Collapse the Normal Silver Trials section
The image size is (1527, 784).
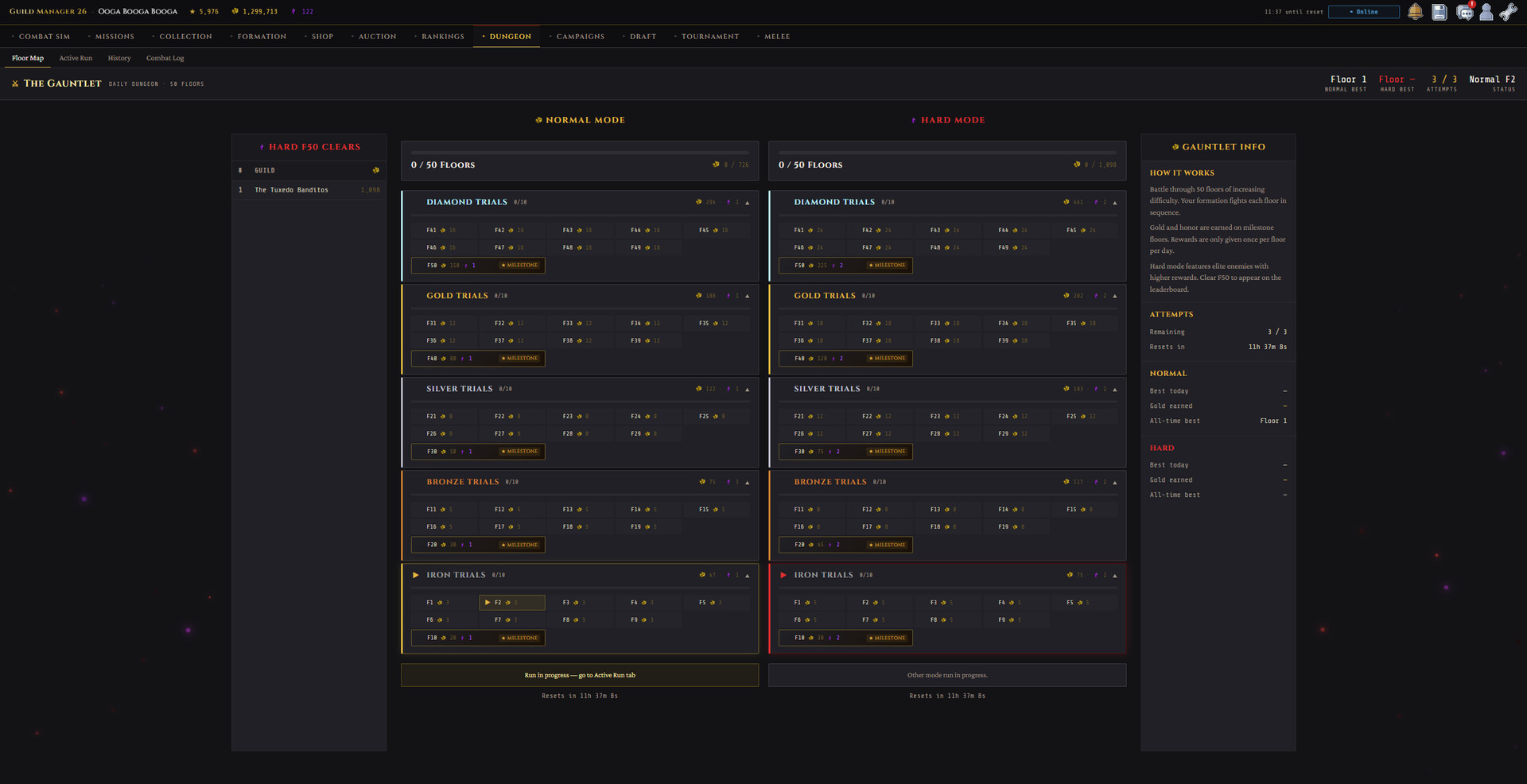pos(747,389)
